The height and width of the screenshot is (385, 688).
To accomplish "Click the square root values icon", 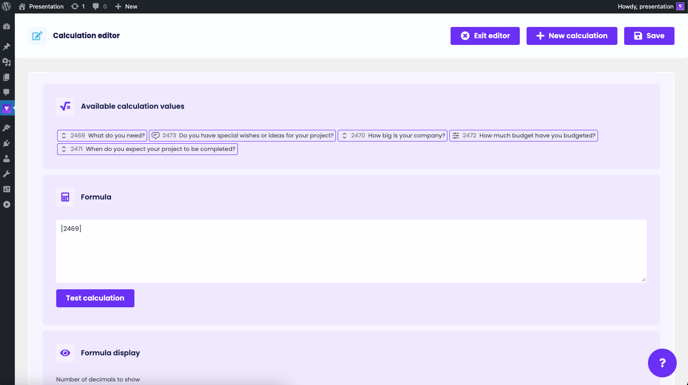I will pos(65,106).
